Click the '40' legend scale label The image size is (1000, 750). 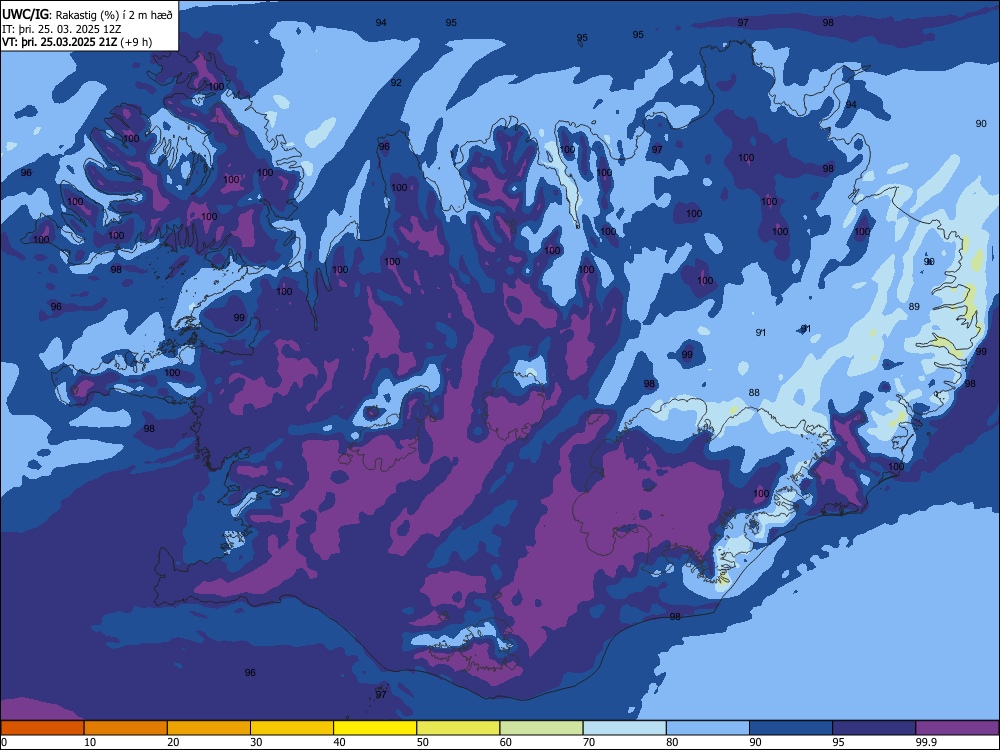[x=339, y=742]
